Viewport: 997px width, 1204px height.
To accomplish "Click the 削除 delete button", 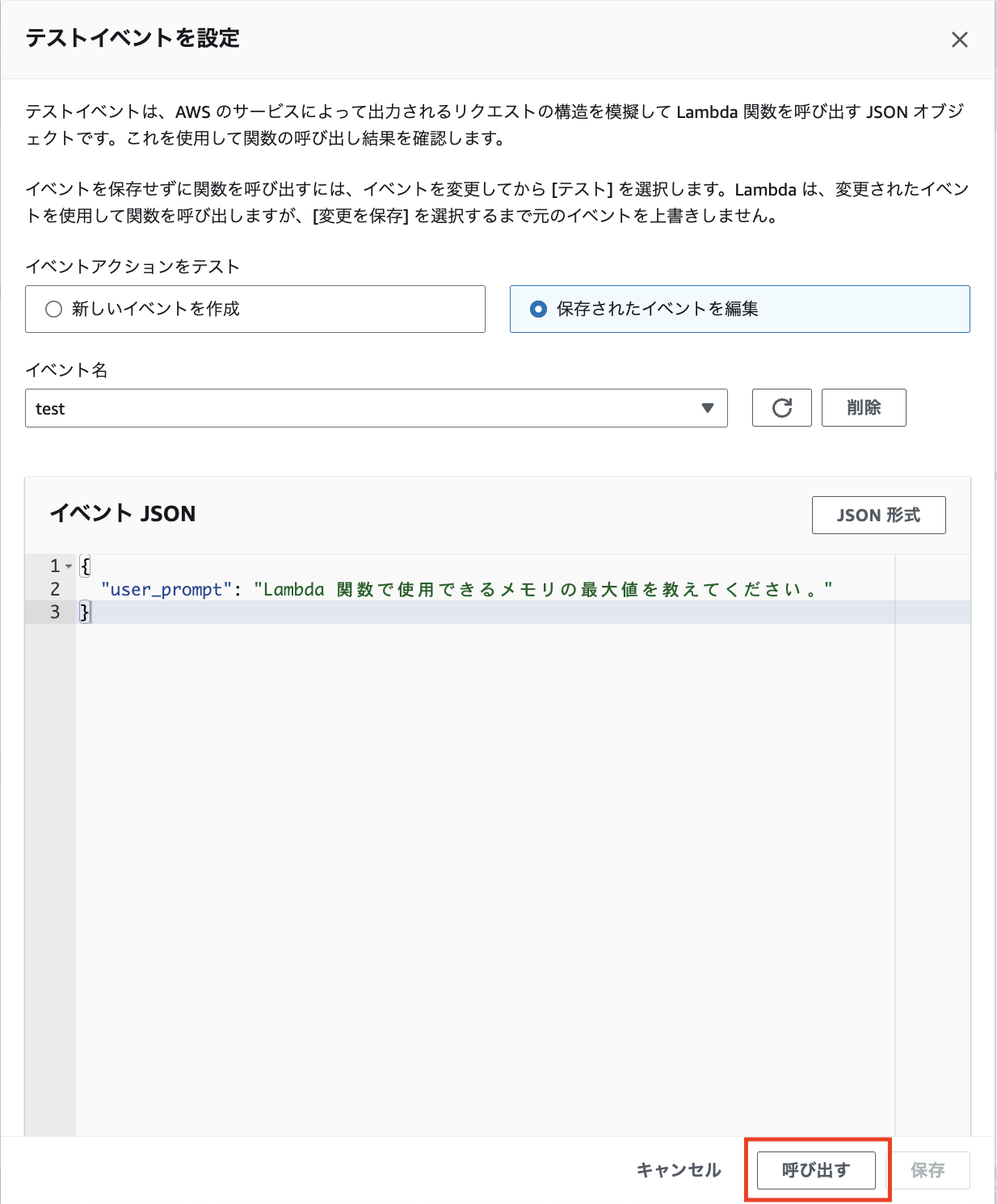I will [864, 408].
